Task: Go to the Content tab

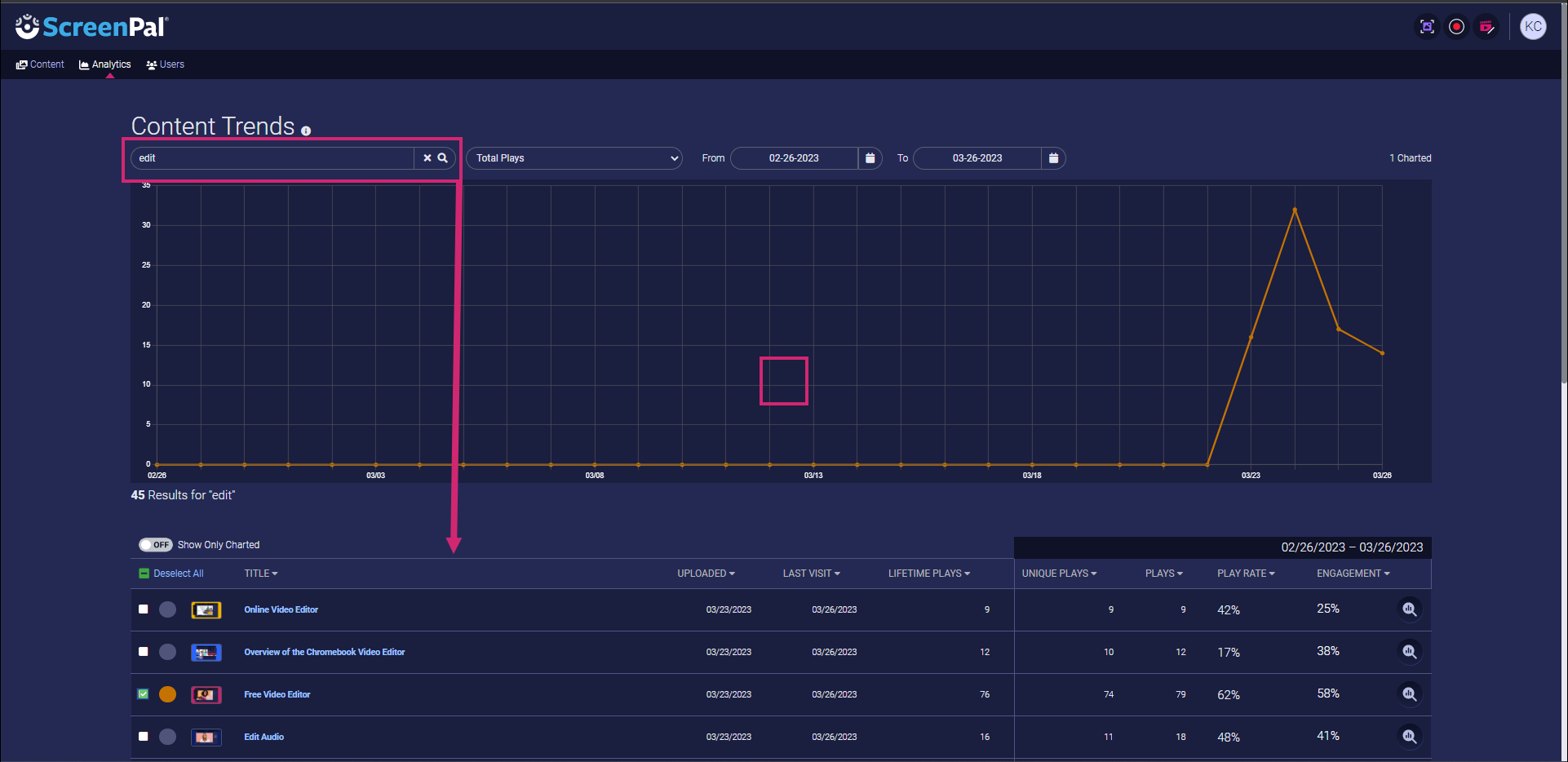Action: 40,64
